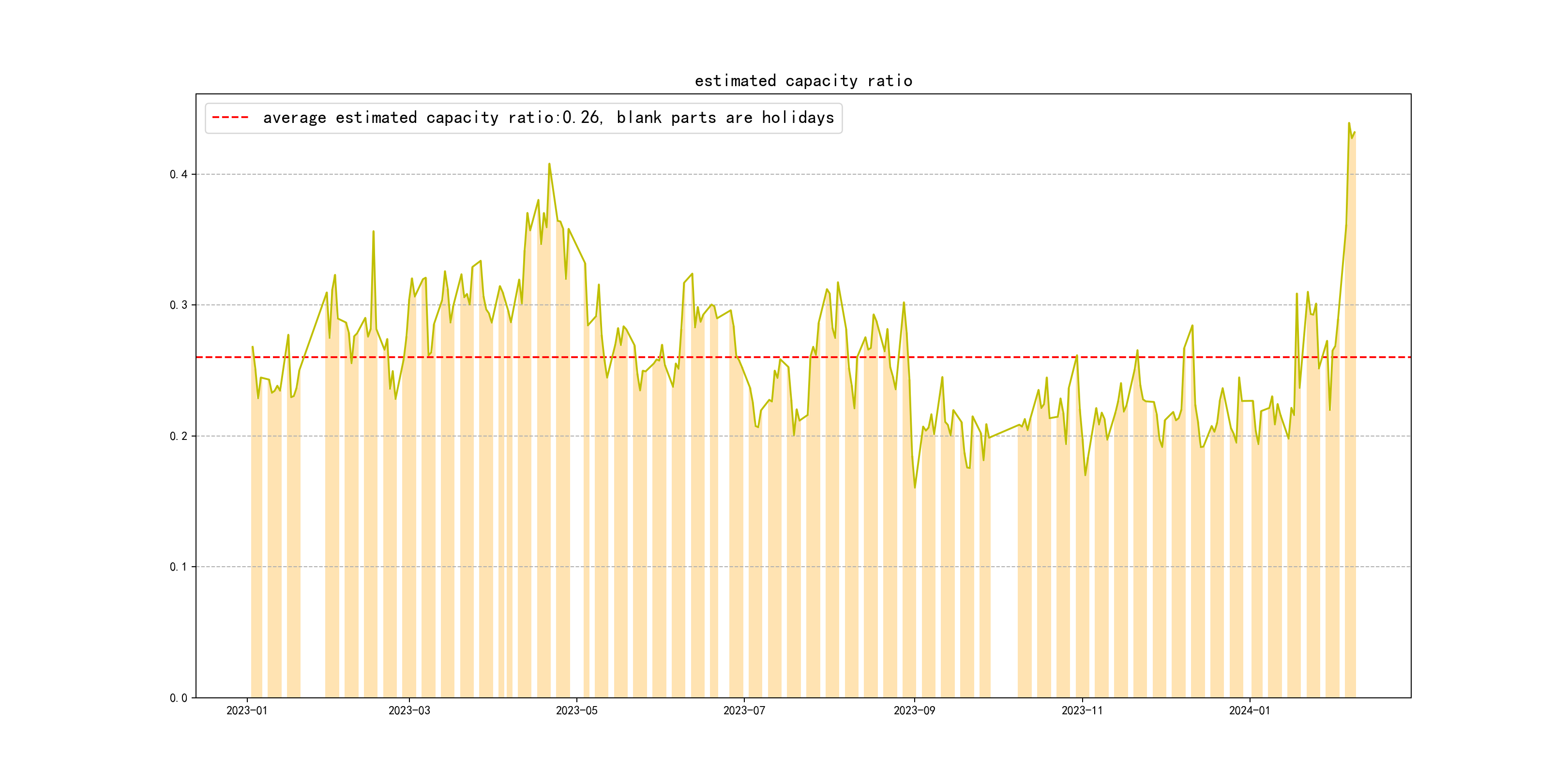Click the 2023-03 x-axis date label

coord(409,710)
